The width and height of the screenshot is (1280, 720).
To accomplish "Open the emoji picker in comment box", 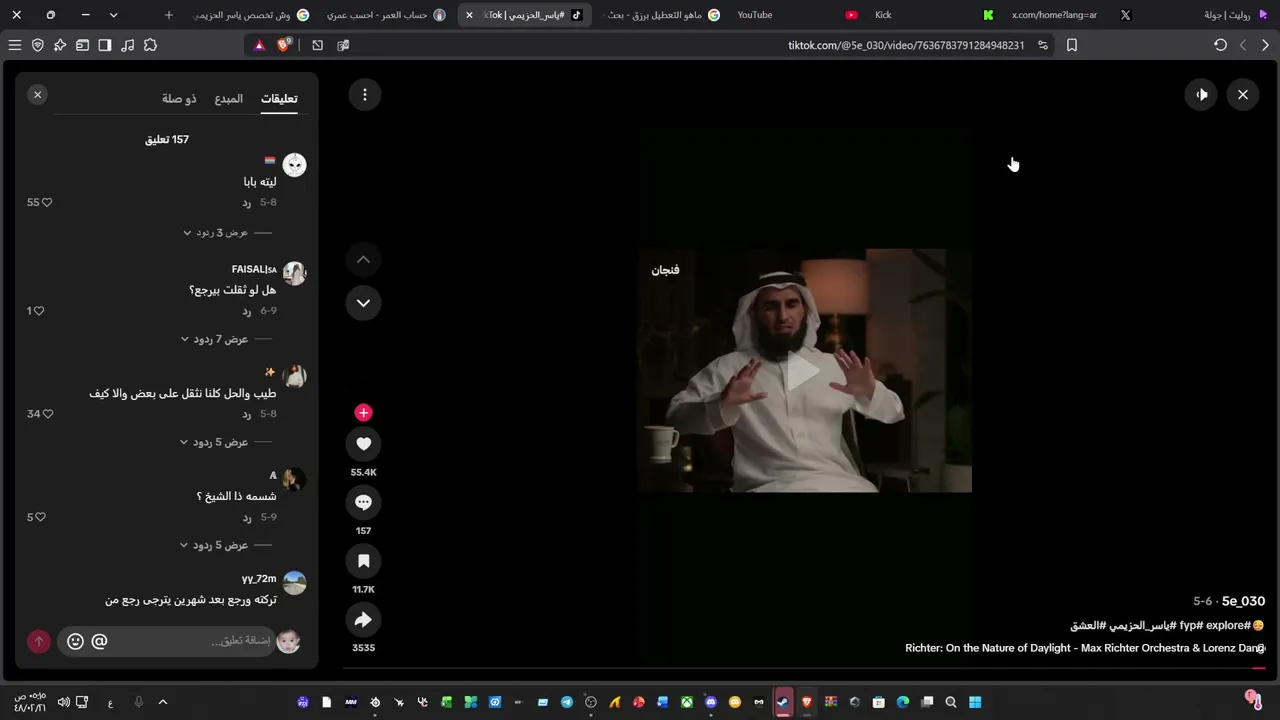I will [x=75, y=641].
